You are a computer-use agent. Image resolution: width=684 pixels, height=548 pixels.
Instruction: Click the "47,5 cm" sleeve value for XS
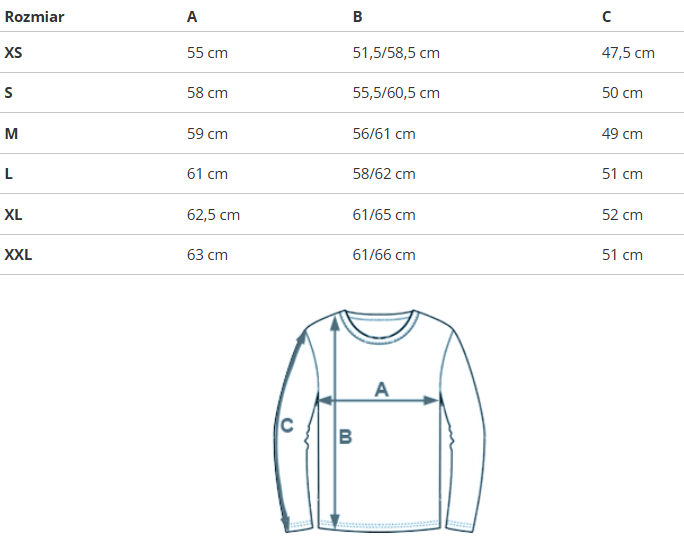(628, 52)
